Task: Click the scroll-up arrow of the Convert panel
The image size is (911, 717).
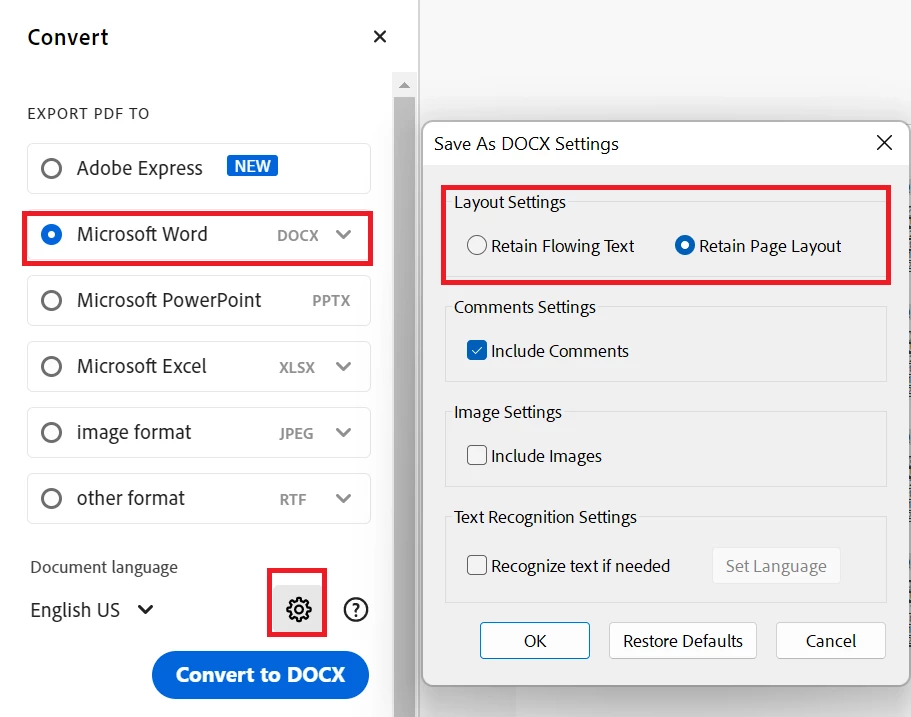Action: [x=404, y=85]
